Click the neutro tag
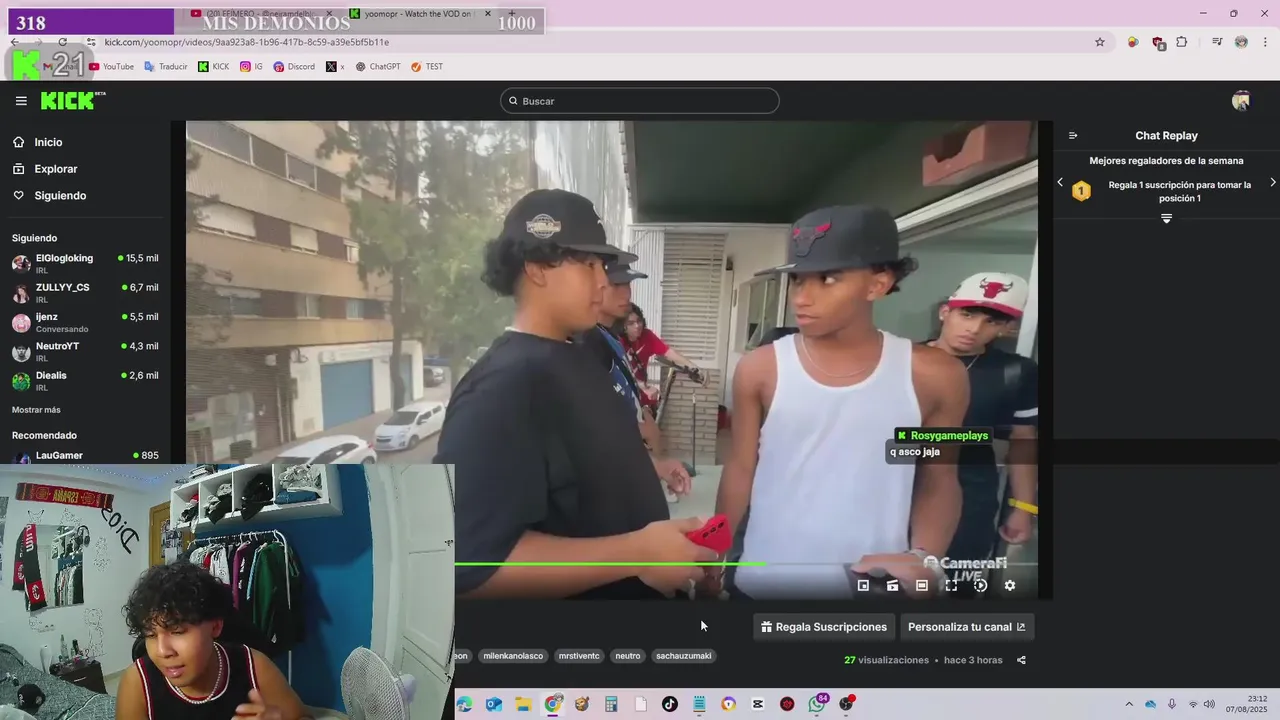Image resolution: width=1280 pixels, height=720 pixels. tap(628, 656)
